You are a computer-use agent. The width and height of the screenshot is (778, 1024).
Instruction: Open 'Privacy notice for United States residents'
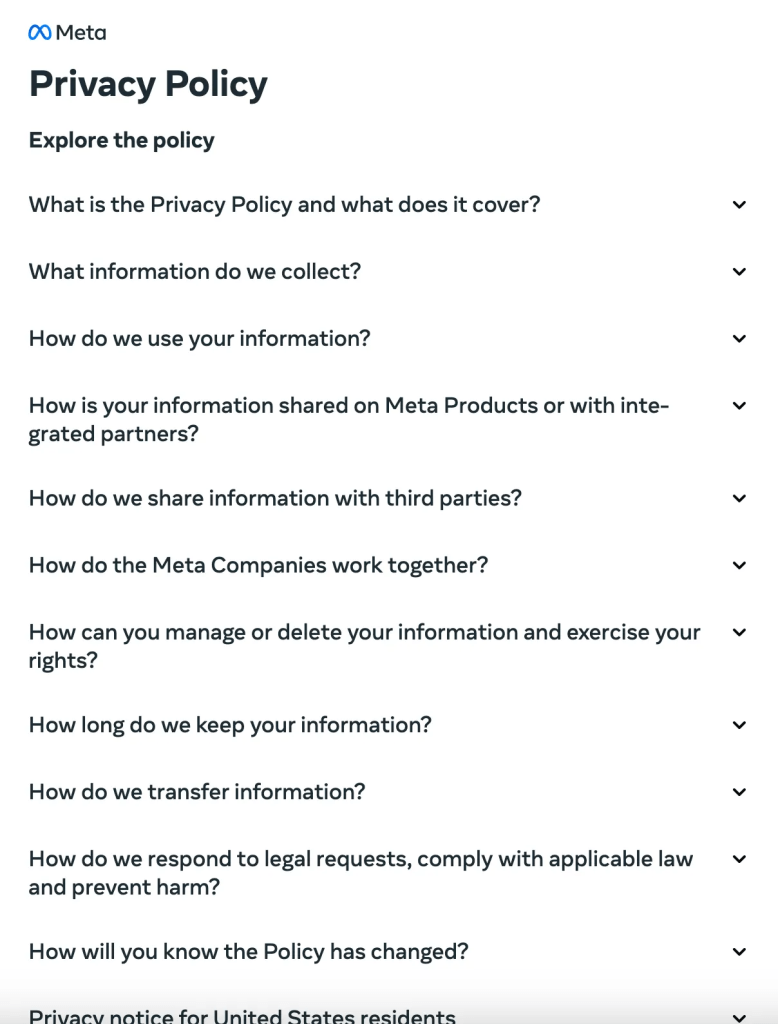click(242, 1014)
